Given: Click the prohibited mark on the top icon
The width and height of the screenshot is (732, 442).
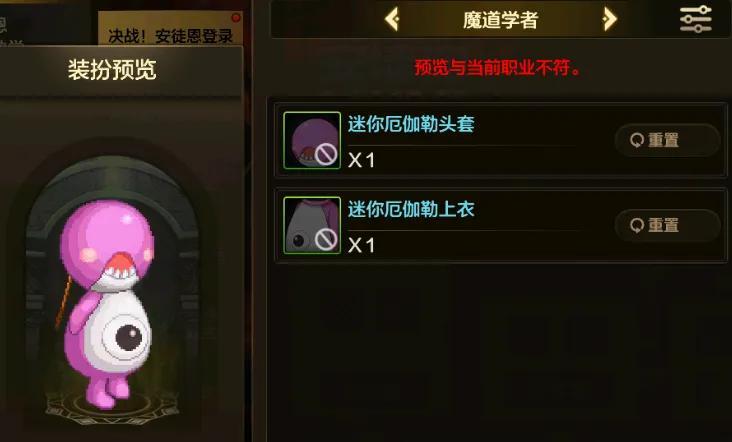Looking at the screenshot, I should [326, 240].
